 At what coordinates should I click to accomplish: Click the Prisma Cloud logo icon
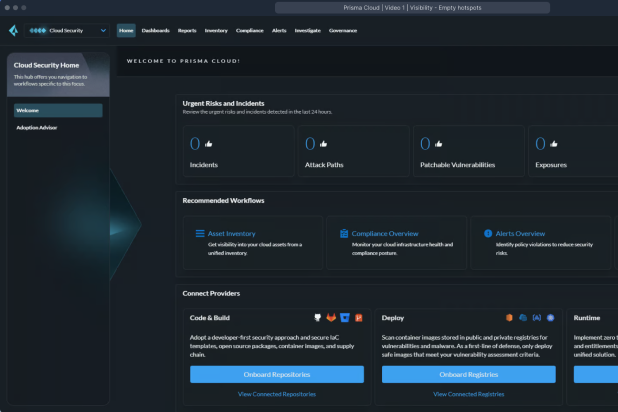[14, 30]
